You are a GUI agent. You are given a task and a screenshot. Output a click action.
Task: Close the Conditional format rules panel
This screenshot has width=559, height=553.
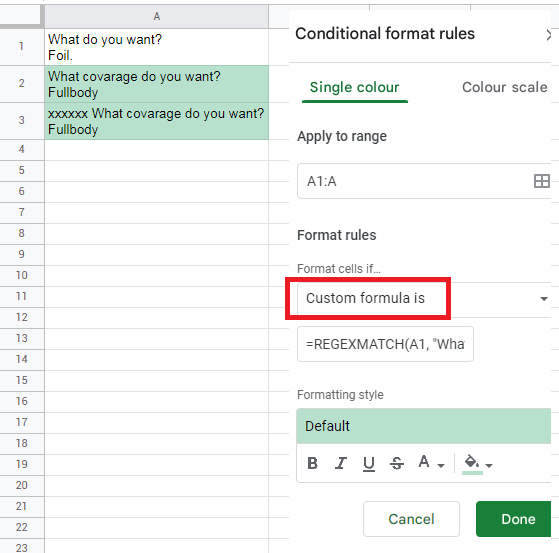548,35
